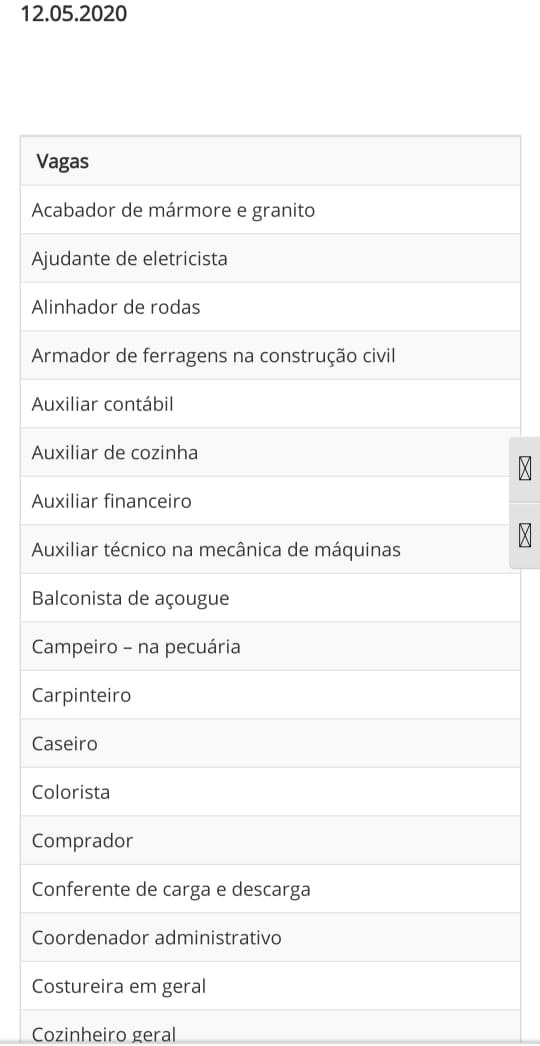Click the Balconista de açougue row

tap(270, 598)
